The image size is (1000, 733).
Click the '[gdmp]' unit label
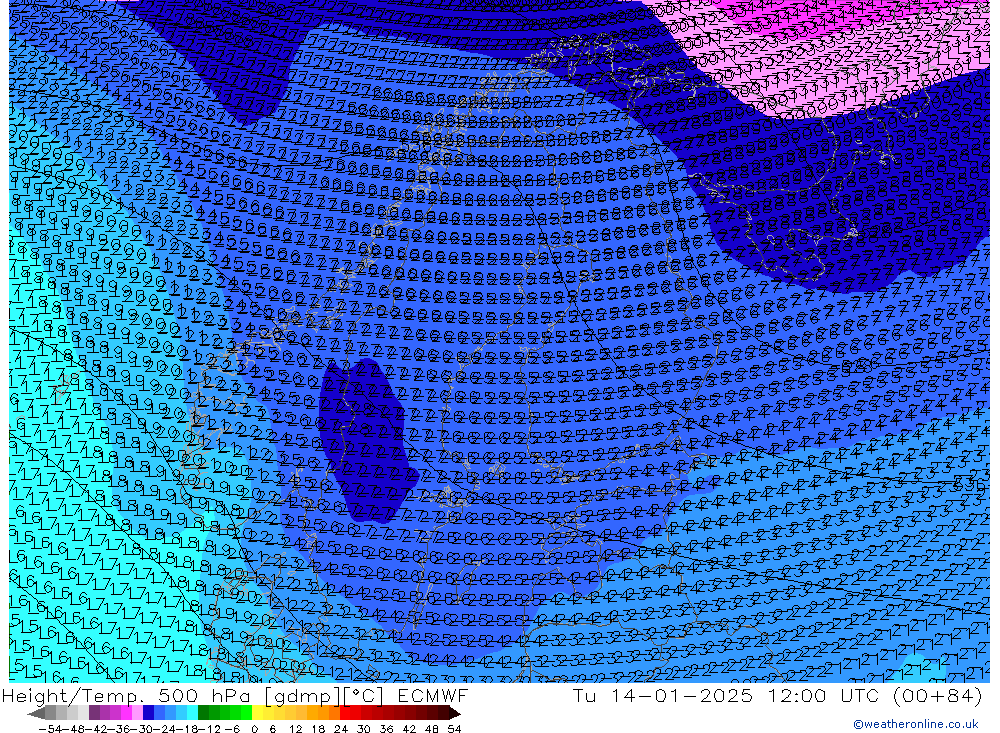tap(302, 697)
